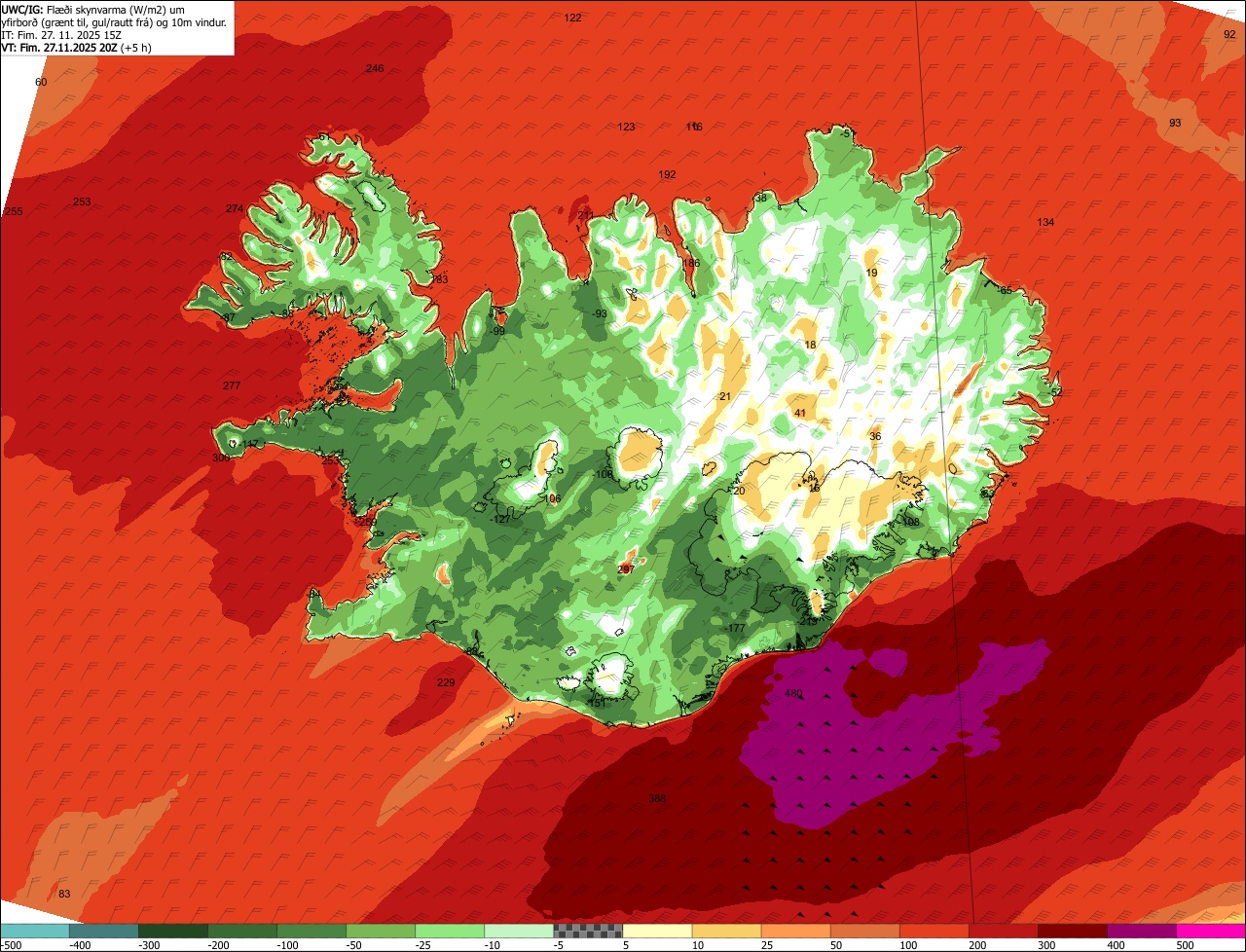Select the 500 legend tick label

[x=1185, y=945]
